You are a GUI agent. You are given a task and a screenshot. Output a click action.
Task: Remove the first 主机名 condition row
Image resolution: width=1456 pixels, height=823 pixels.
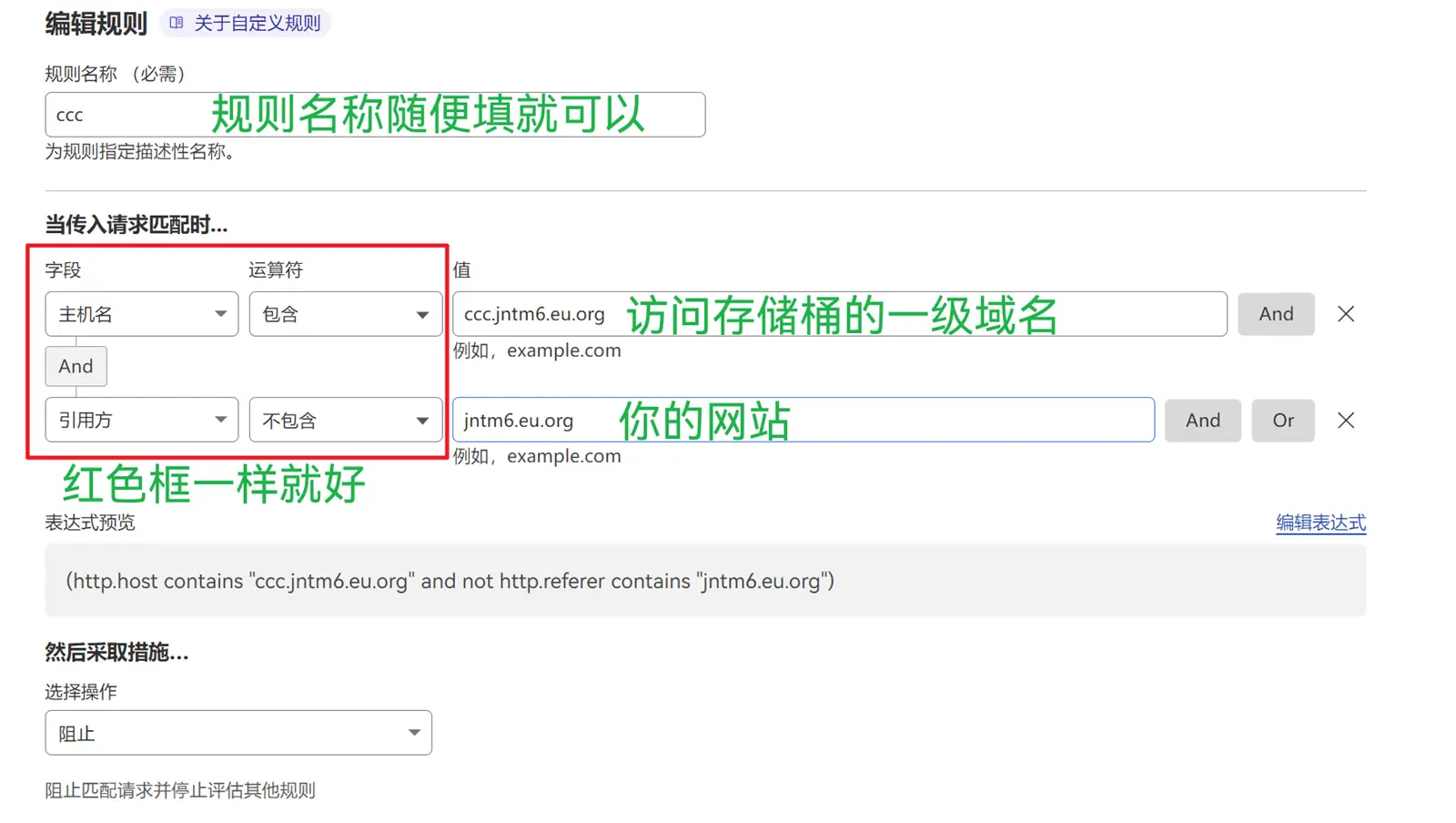[1345, 314]
